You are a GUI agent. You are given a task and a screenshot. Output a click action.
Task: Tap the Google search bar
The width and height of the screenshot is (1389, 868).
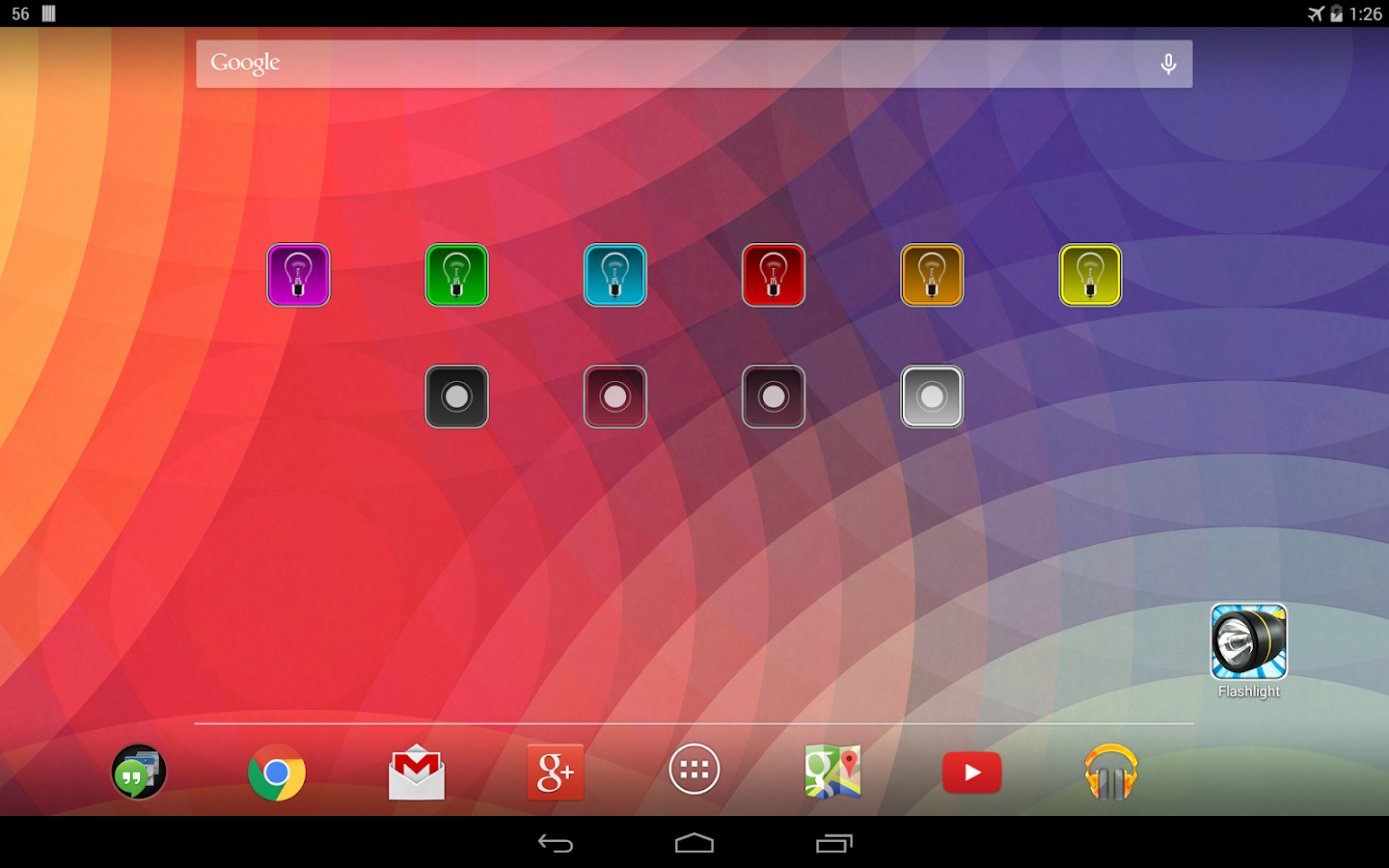694,64
